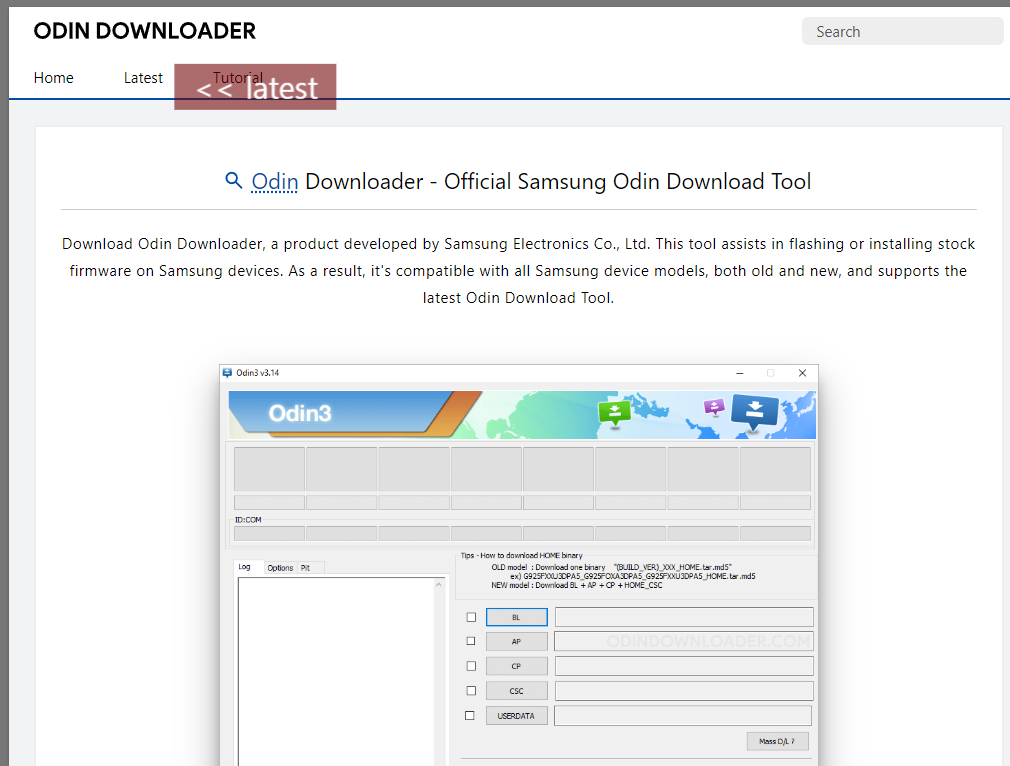Tick the CSC checkbox
1010x766 pixels.
472,691
